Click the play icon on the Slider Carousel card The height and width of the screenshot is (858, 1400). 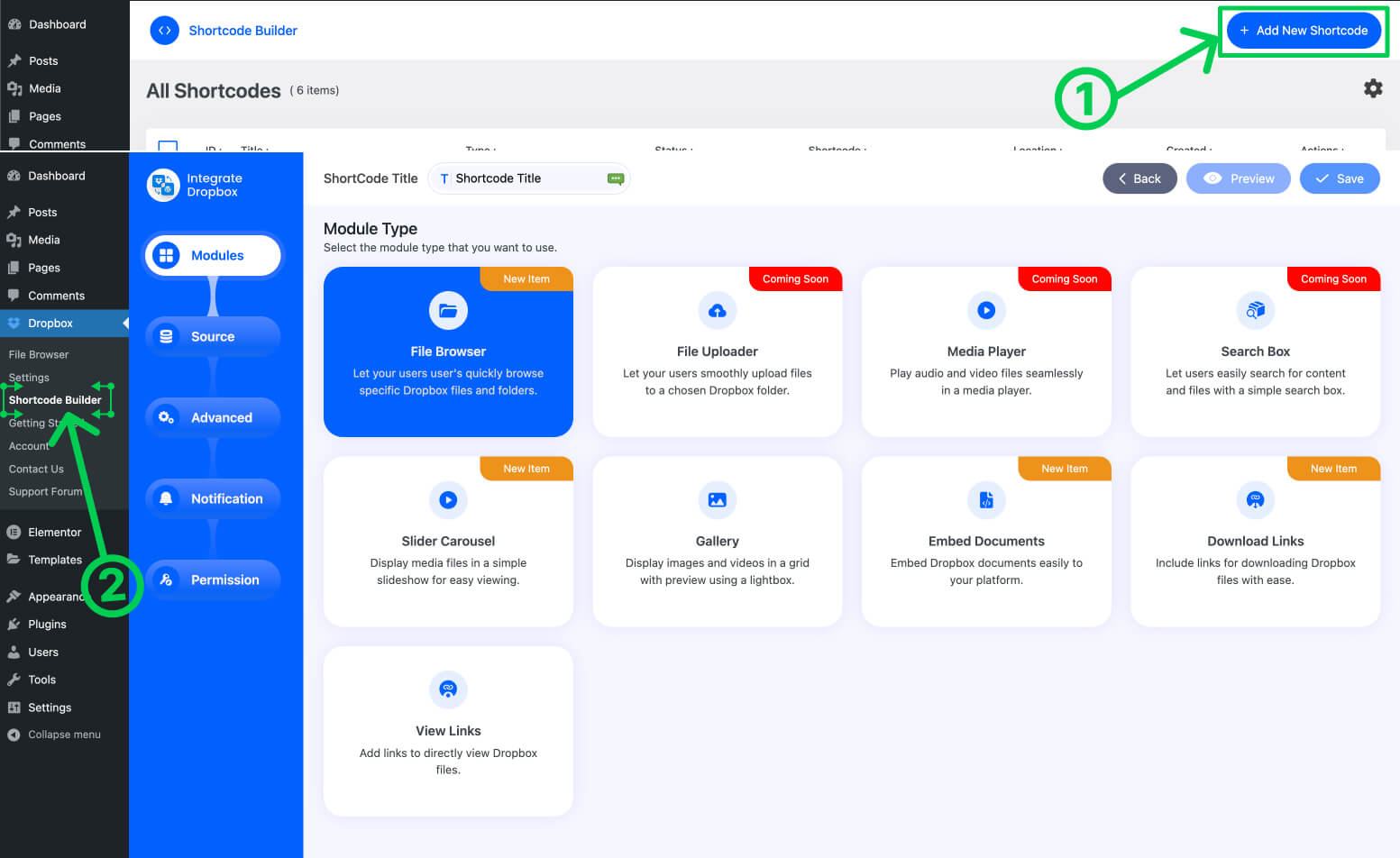point(448,499)
